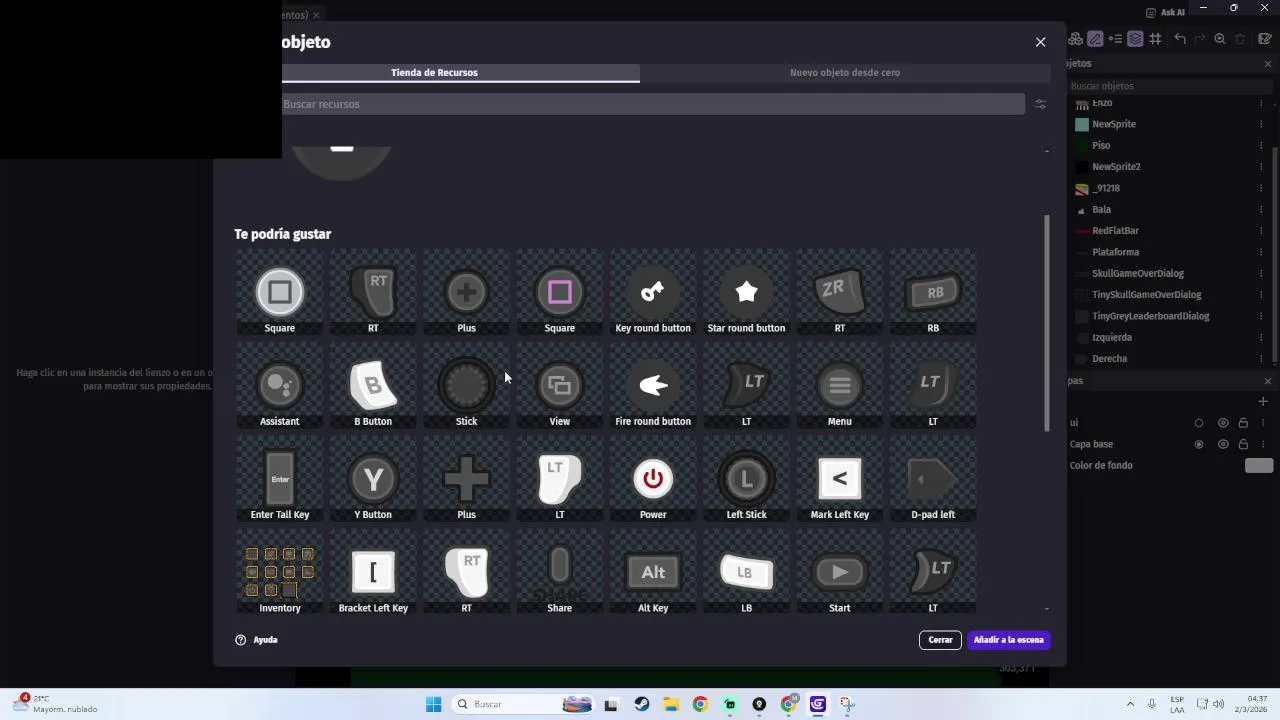The width and height of the screenshot is (1280, 720).
Task: Open Color de fondo color swatch
Action: coord(1259,465)
